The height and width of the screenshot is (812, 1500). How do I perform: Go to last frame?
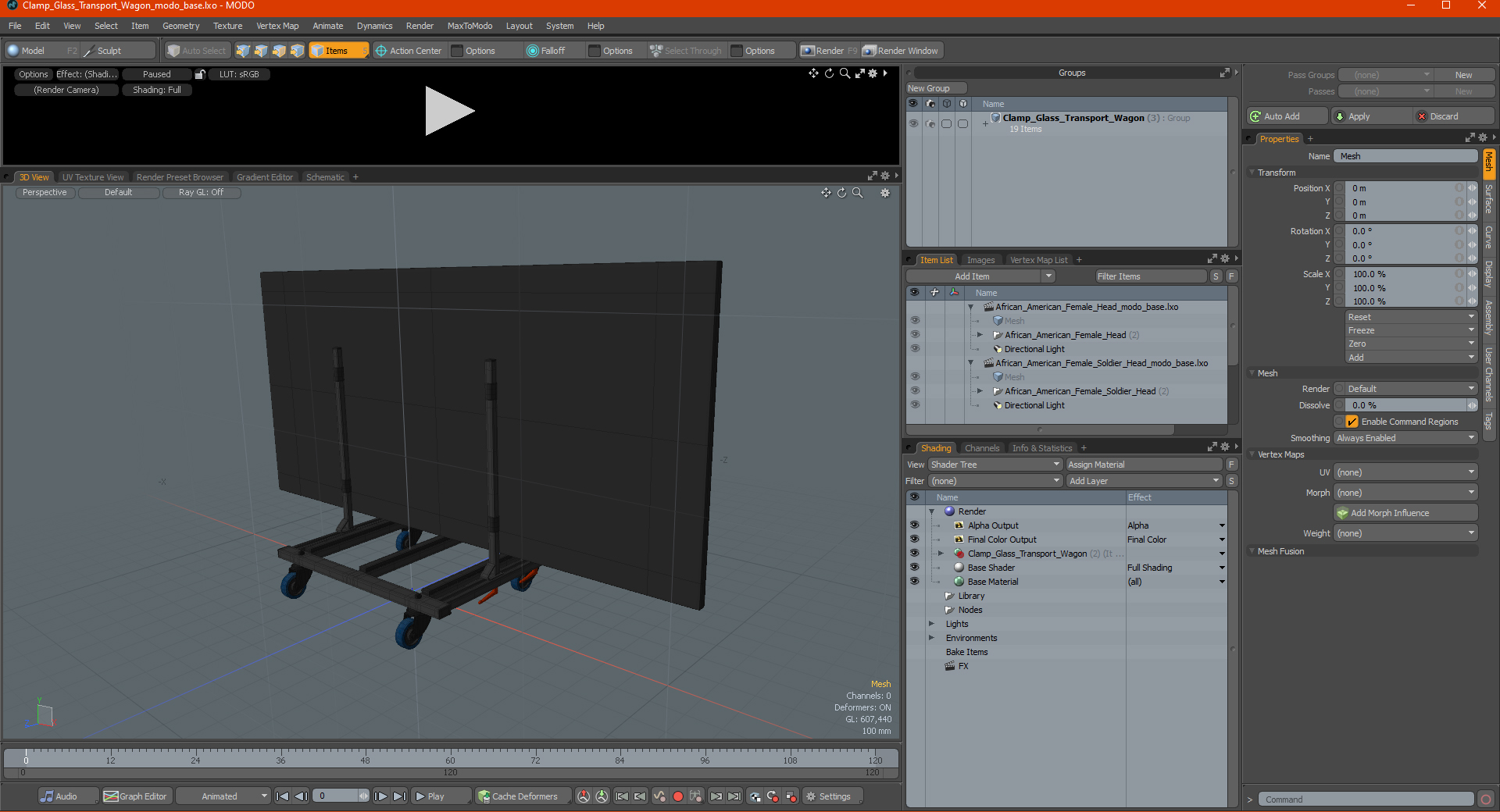[x=399, y=796]
